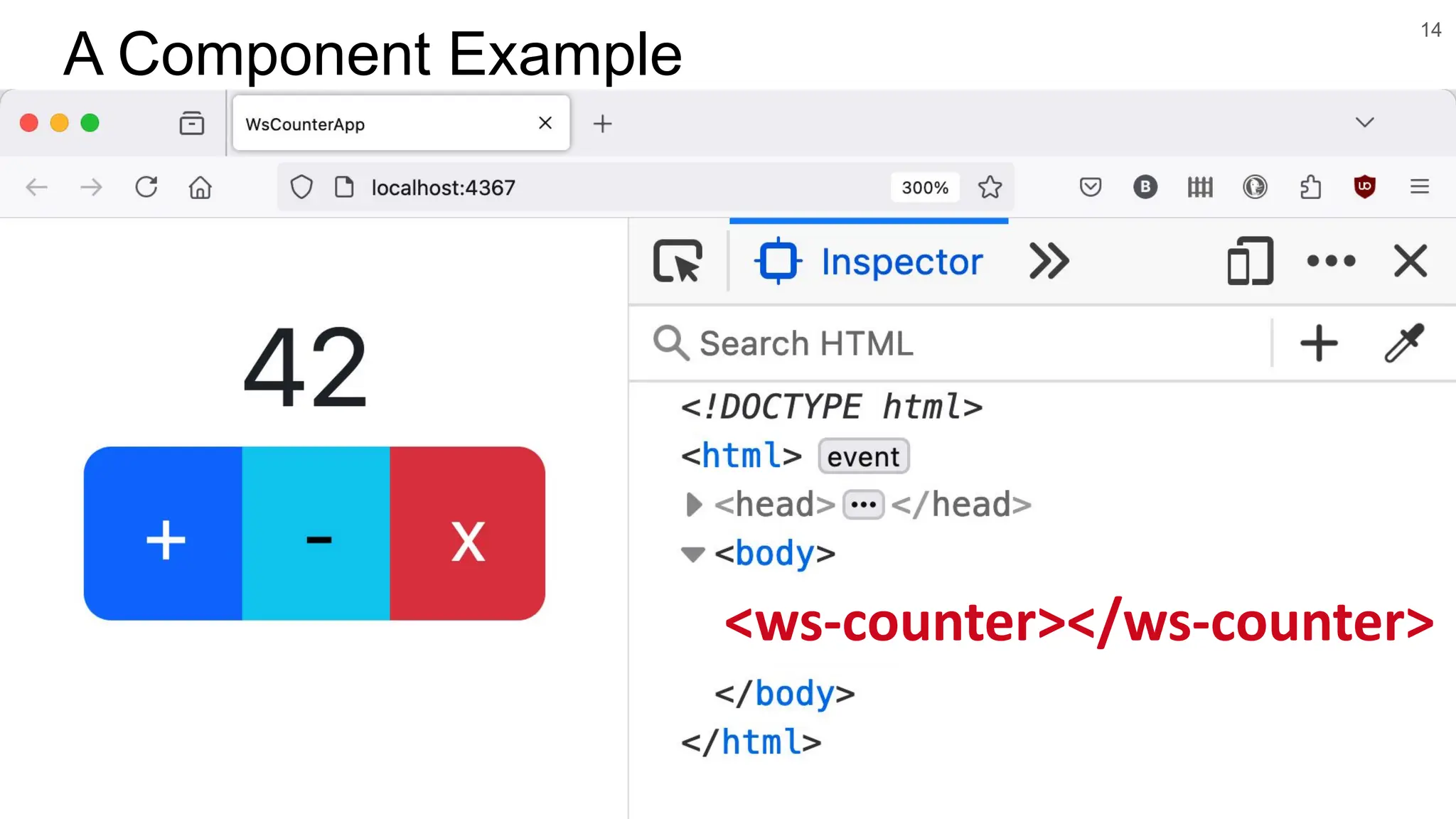Click the eyedropper color picker icon
Image resolution: width=1456 pixels, height=819 pixels.
point(1404,343)
